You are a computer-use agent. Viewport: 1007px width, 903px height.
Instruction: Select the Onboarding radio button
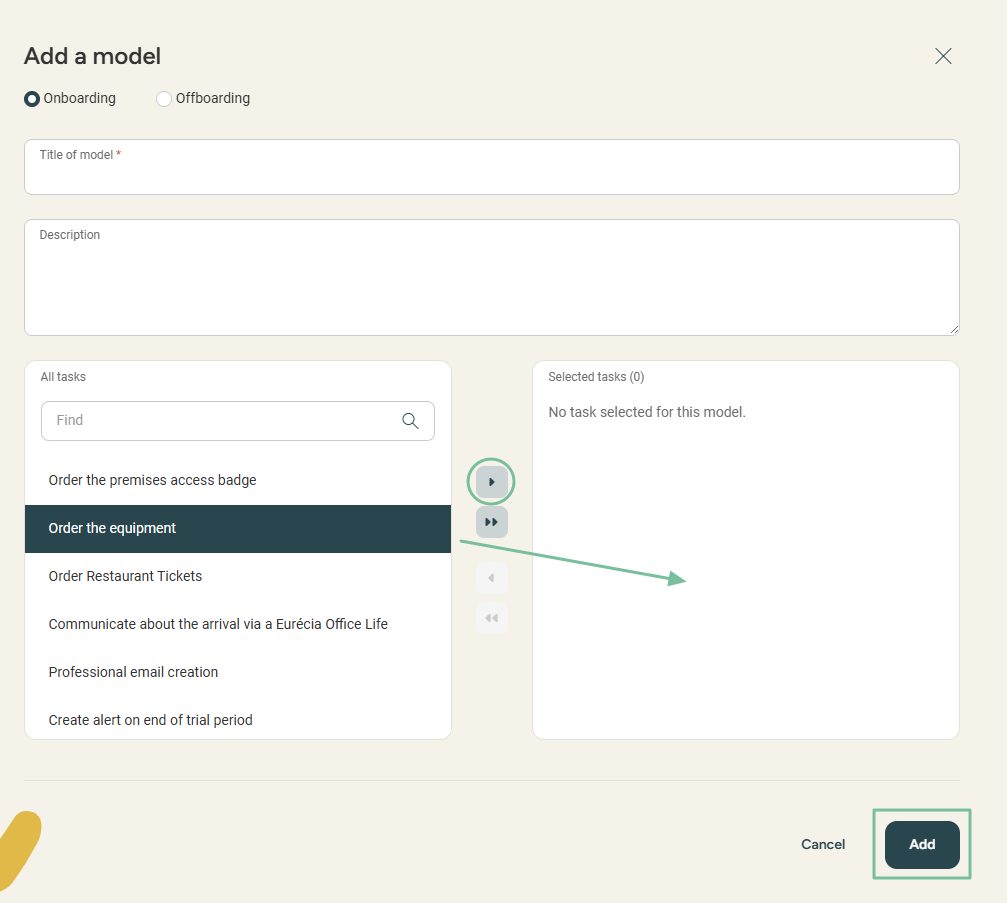(x=32, y=99)
